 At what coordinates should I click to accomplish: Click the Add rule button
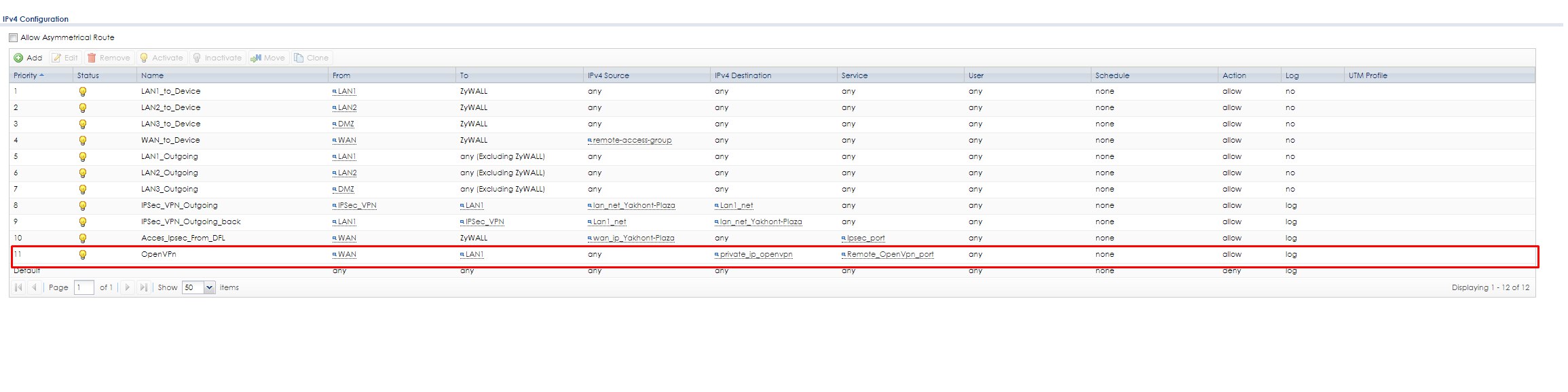tap(29, 58)
